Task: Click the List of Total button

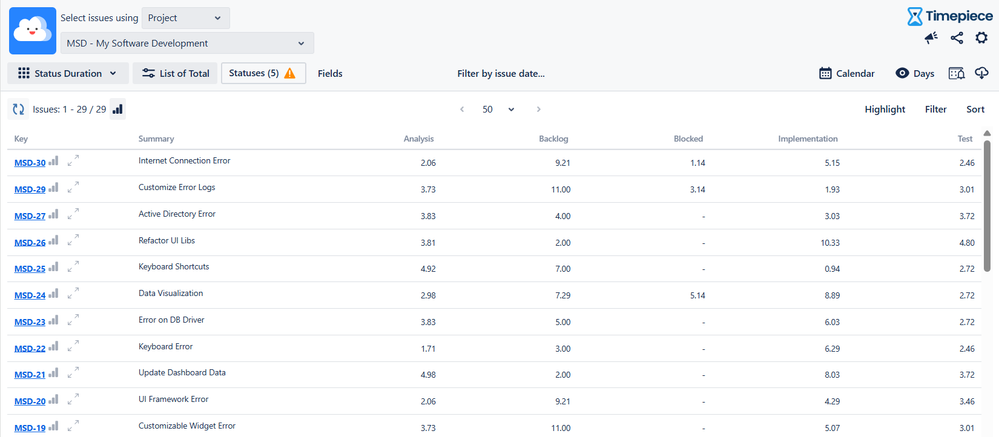Action: (x=175, y=73)
